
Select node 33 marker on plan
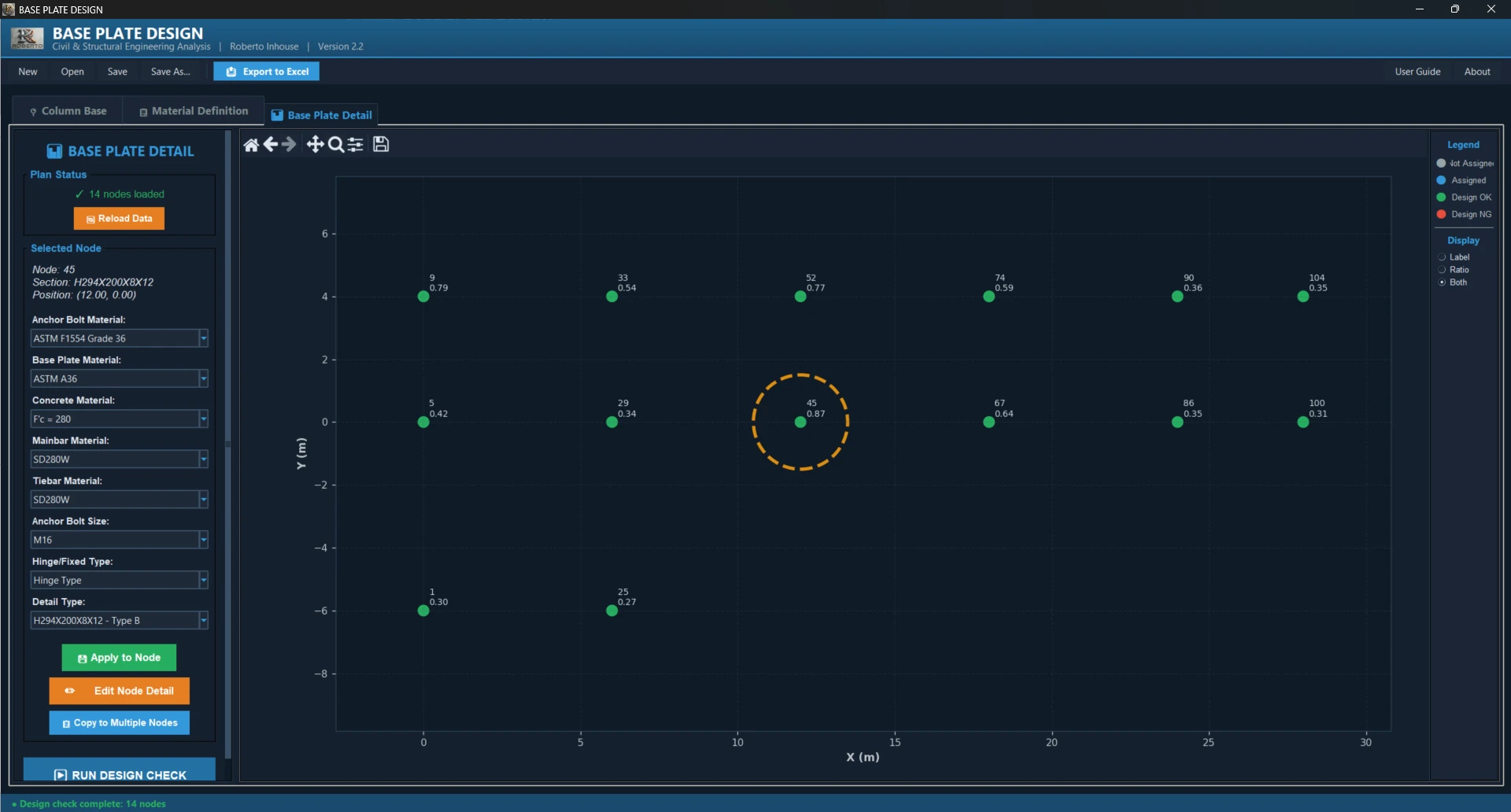coord(611,297)
